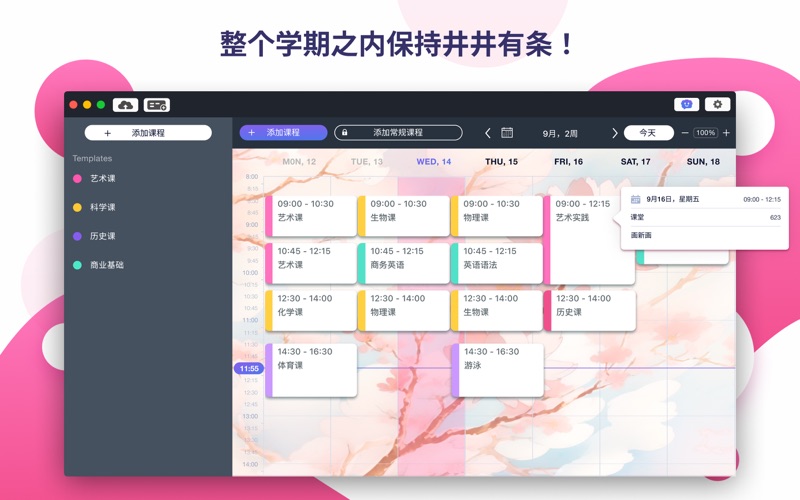
Task: Open Monday 10:45 艺术课 class card
Action: [311, 263]
